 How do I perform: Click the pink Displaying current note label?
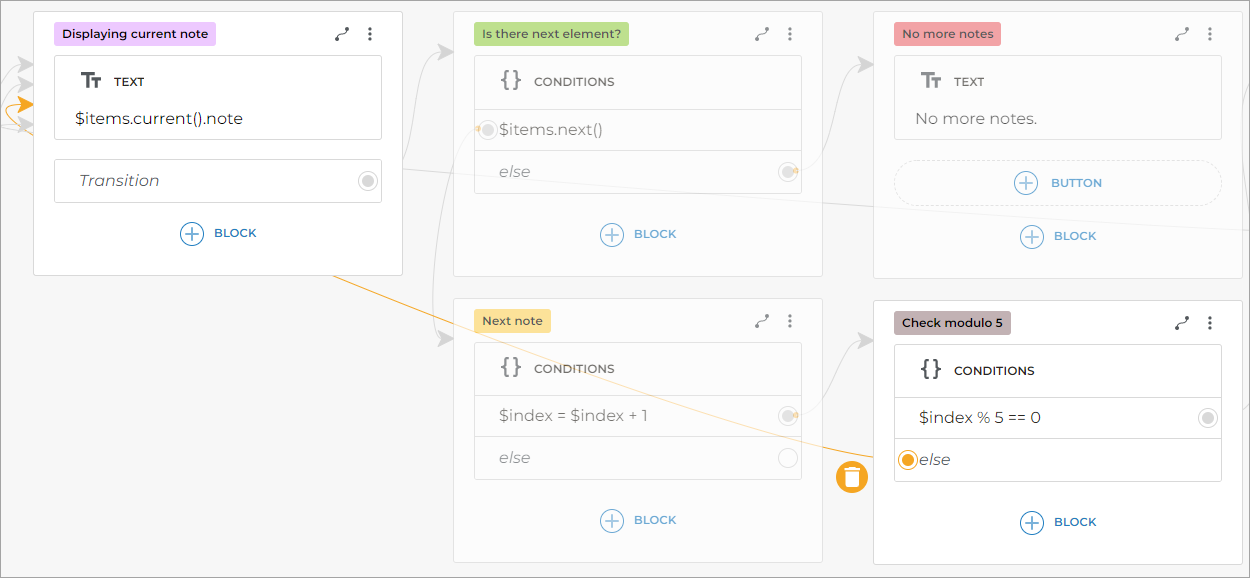135,34
